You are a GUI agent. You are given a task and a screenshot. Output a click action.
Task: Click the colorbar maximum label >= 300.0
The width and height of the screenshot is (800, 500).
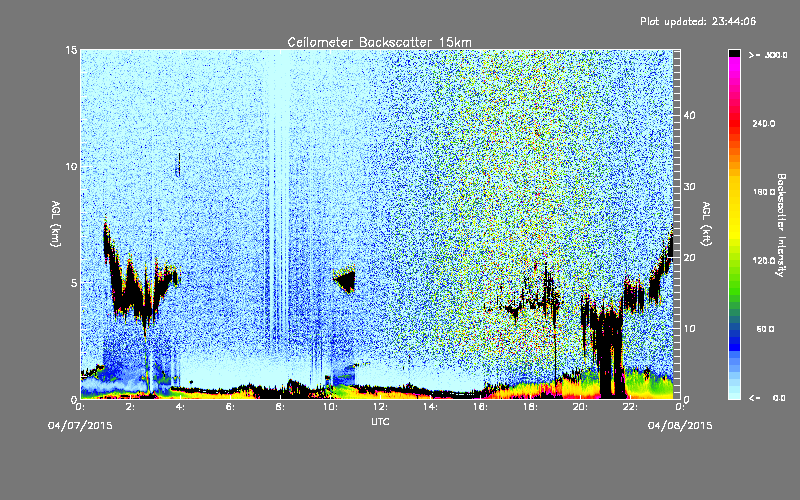coord(768,55)
